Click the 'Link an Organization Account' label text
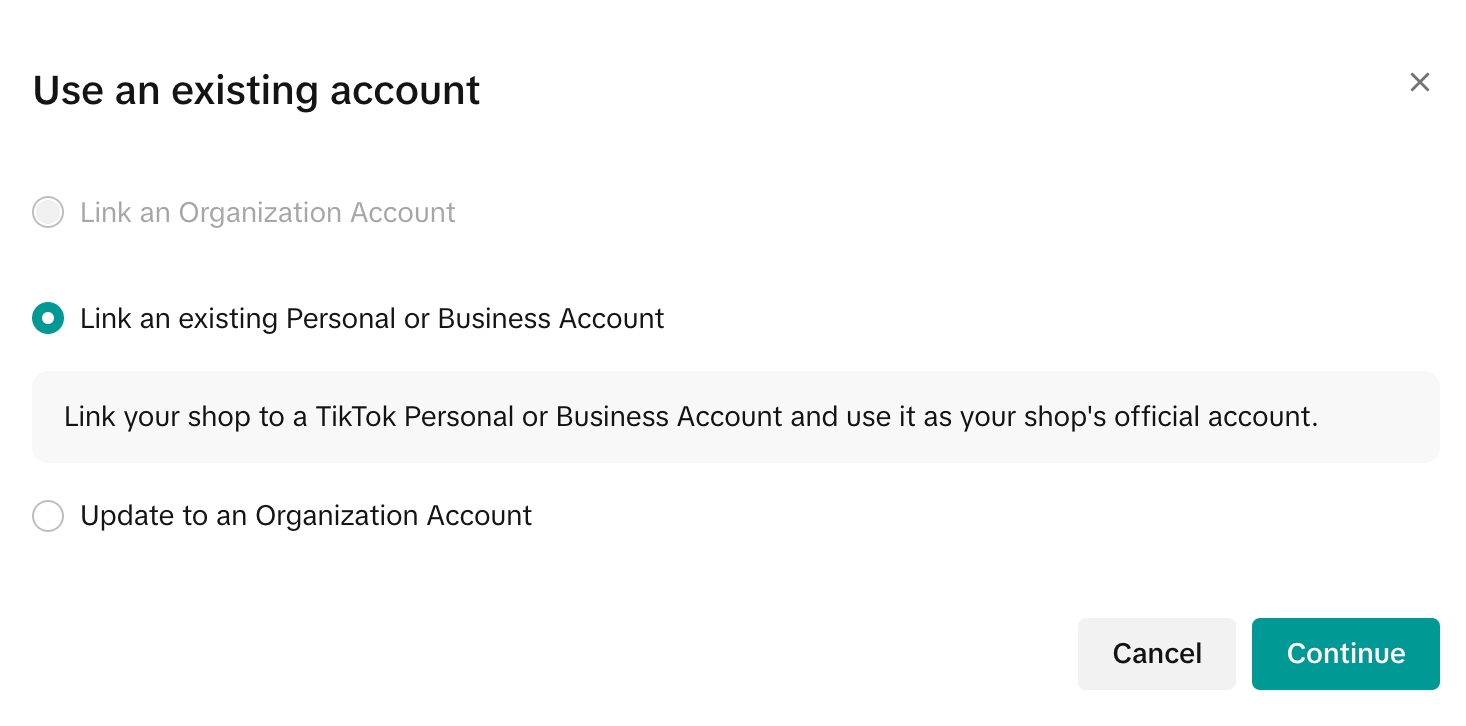The height and width of the screenshot is (726, 1466). point(267,212)
